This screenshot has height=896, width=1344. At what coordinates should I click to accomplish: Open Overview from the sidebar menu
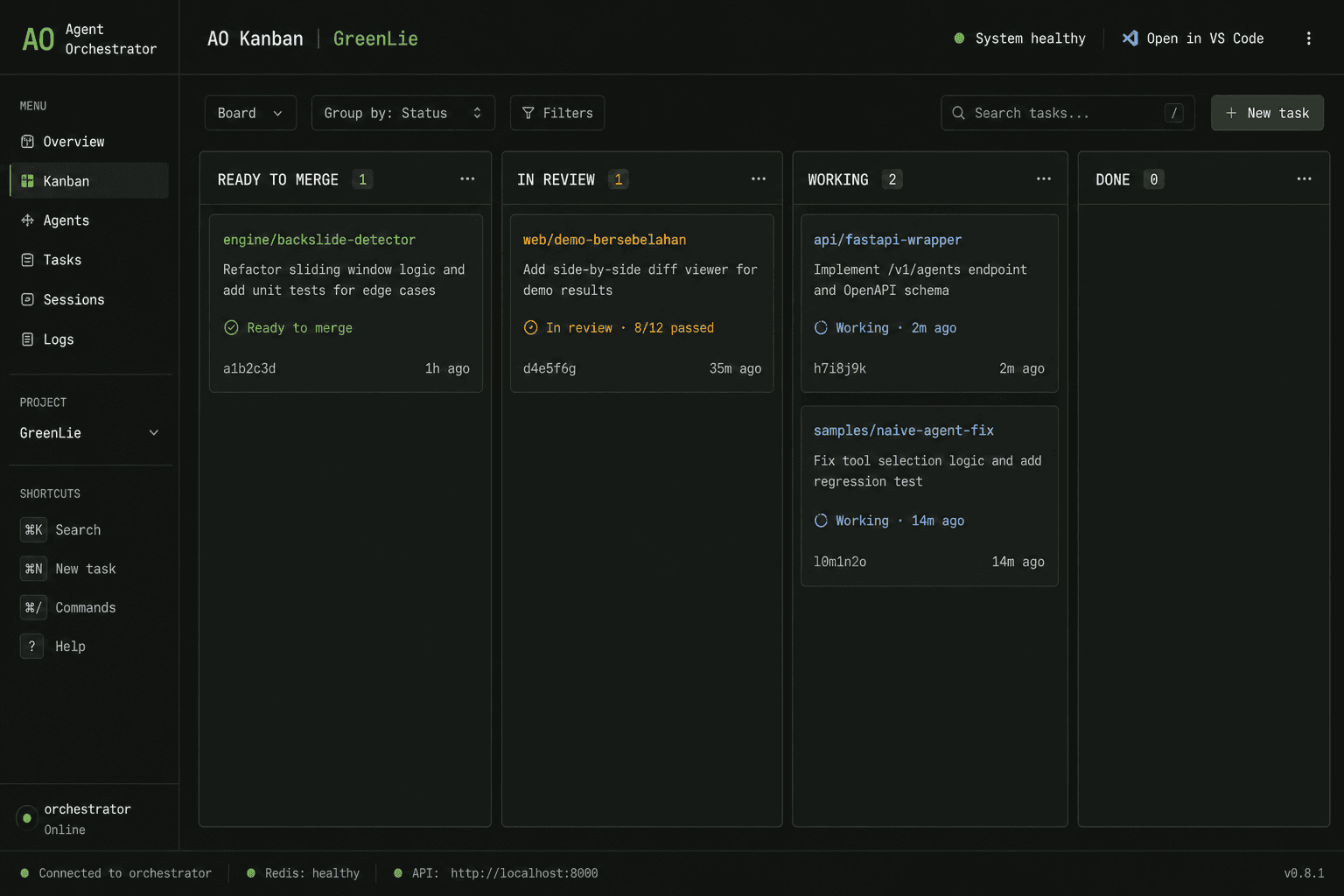point(88,142)
